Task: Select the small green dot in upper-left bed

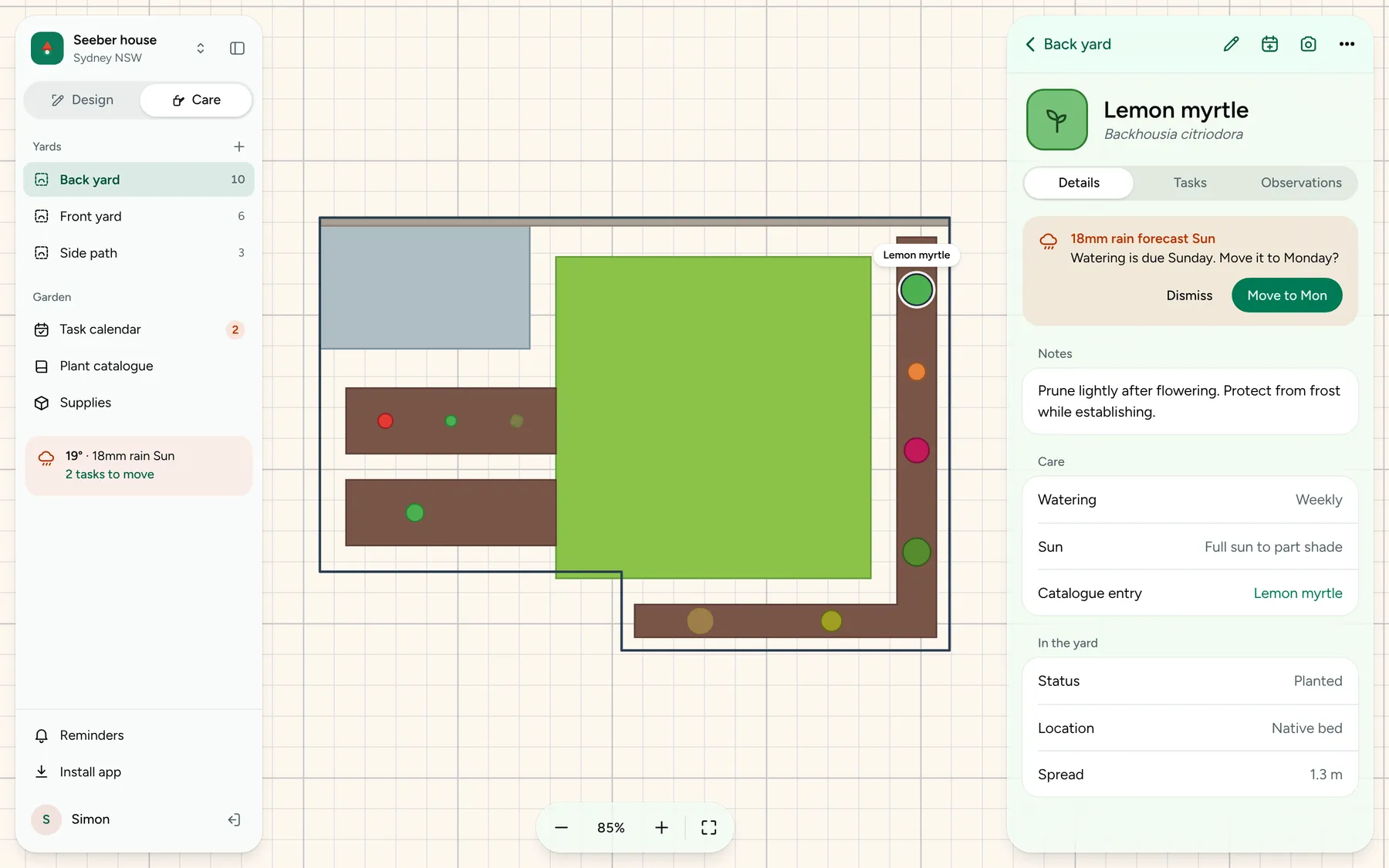Action: tap(451, 421)
